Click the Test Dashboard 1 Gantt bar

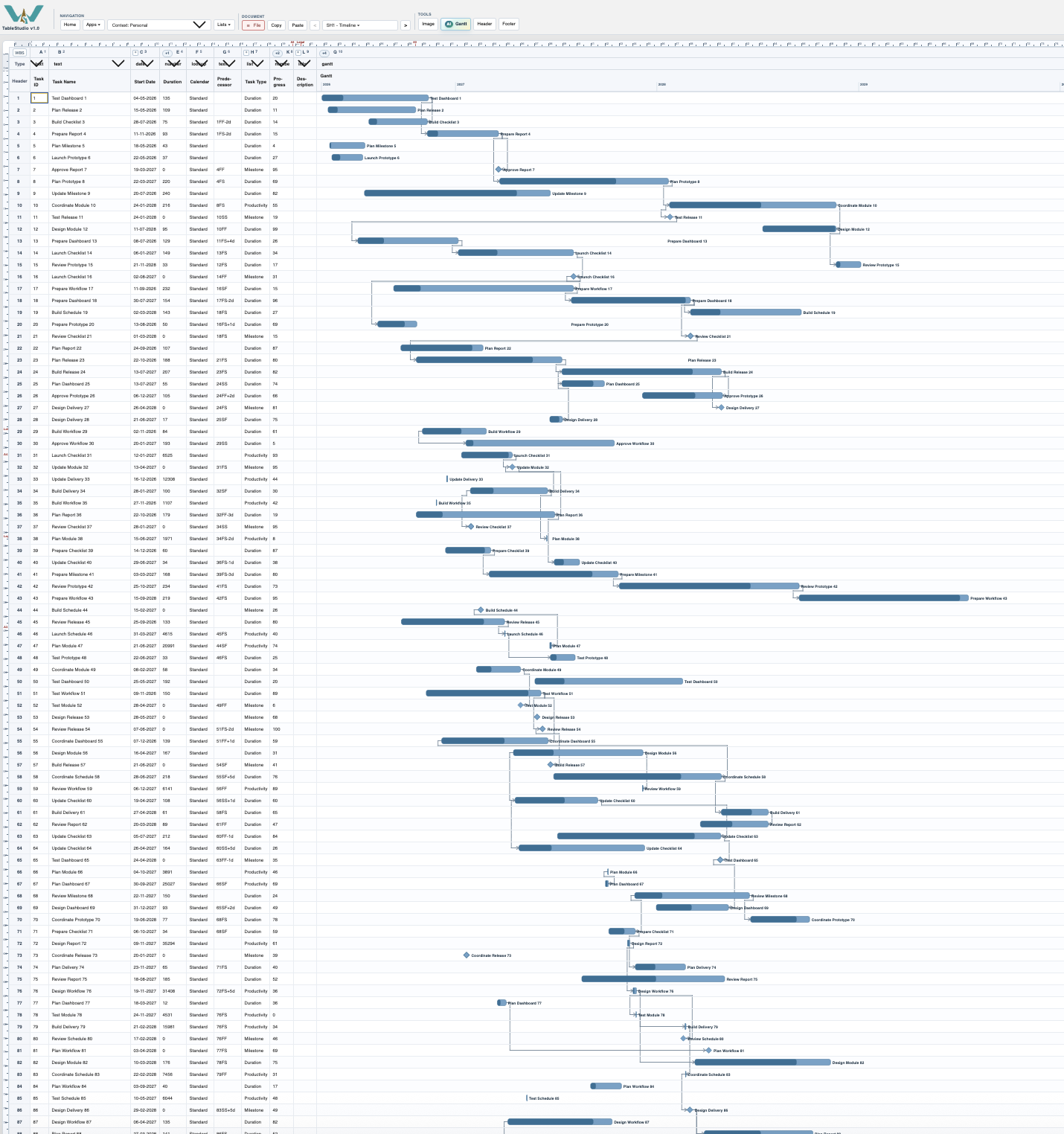point(375,98)
